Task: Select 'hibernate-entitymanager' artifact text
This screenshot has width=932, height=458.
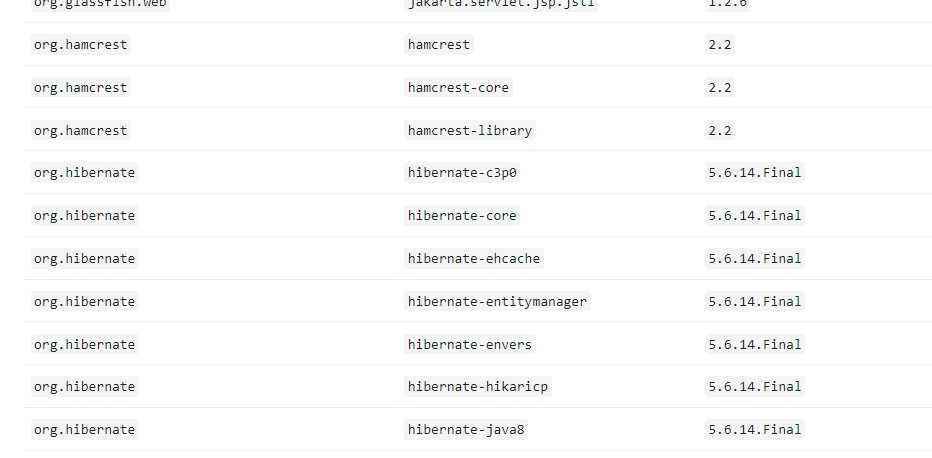Action: [497, 301]
